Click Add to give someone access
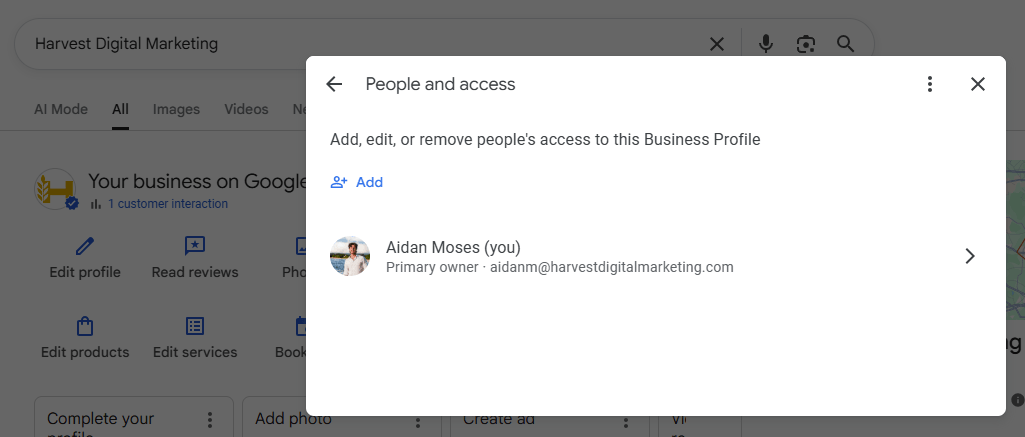 pos(356,182)
